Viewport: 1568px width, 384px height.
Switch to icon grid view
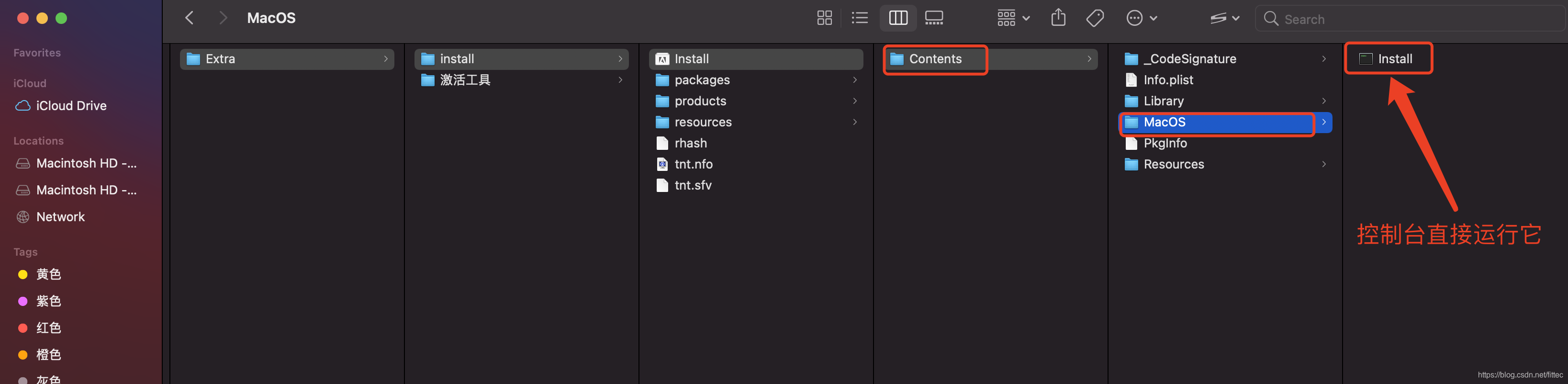[824, 18]
